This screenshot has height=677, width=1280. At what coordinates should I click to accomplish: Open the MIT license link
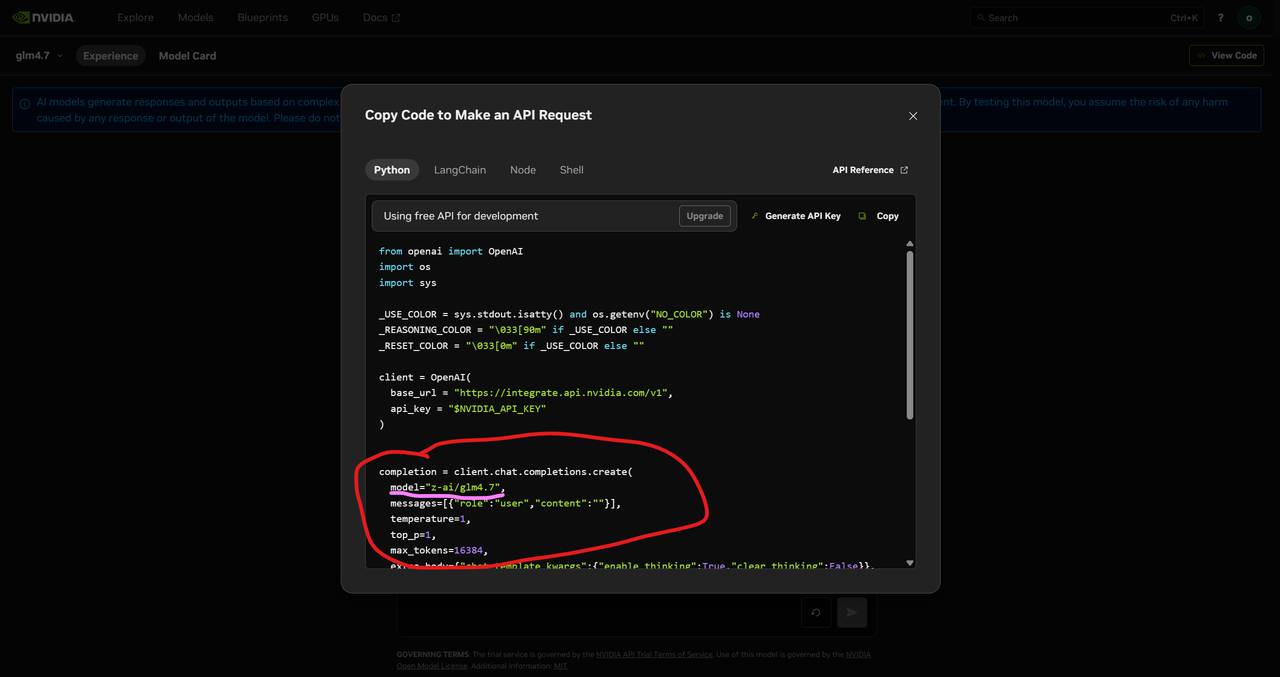(561, 666)
